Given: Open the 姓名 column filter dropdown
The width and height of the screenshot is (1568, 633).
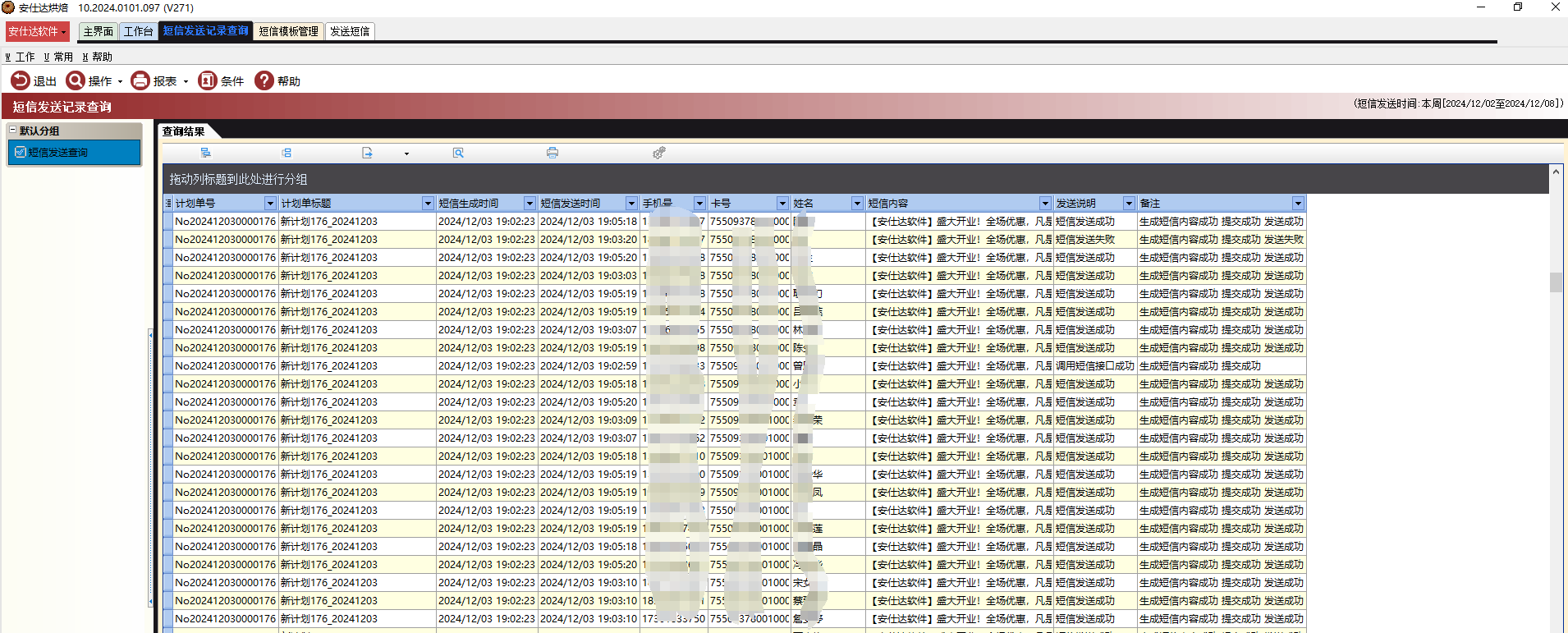Looking at the screenshot, I should click(x=857, y=203).
